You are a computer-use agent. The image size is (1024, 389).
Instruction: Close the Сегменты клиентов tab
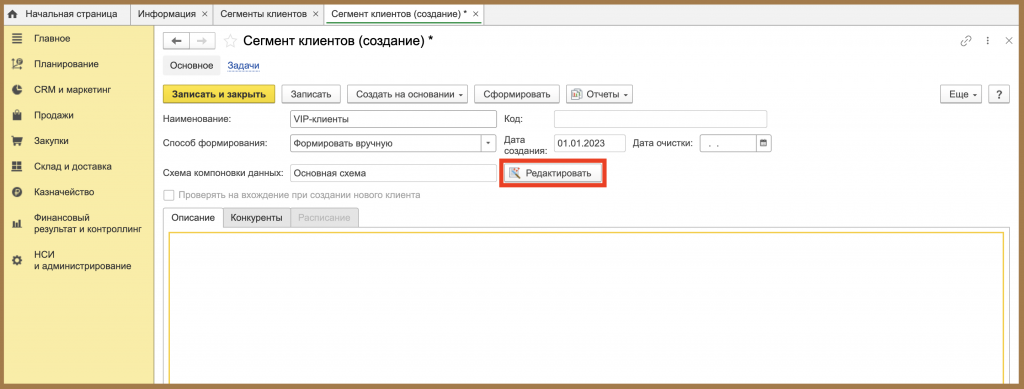pyautogui.click(x=316, y=14)
